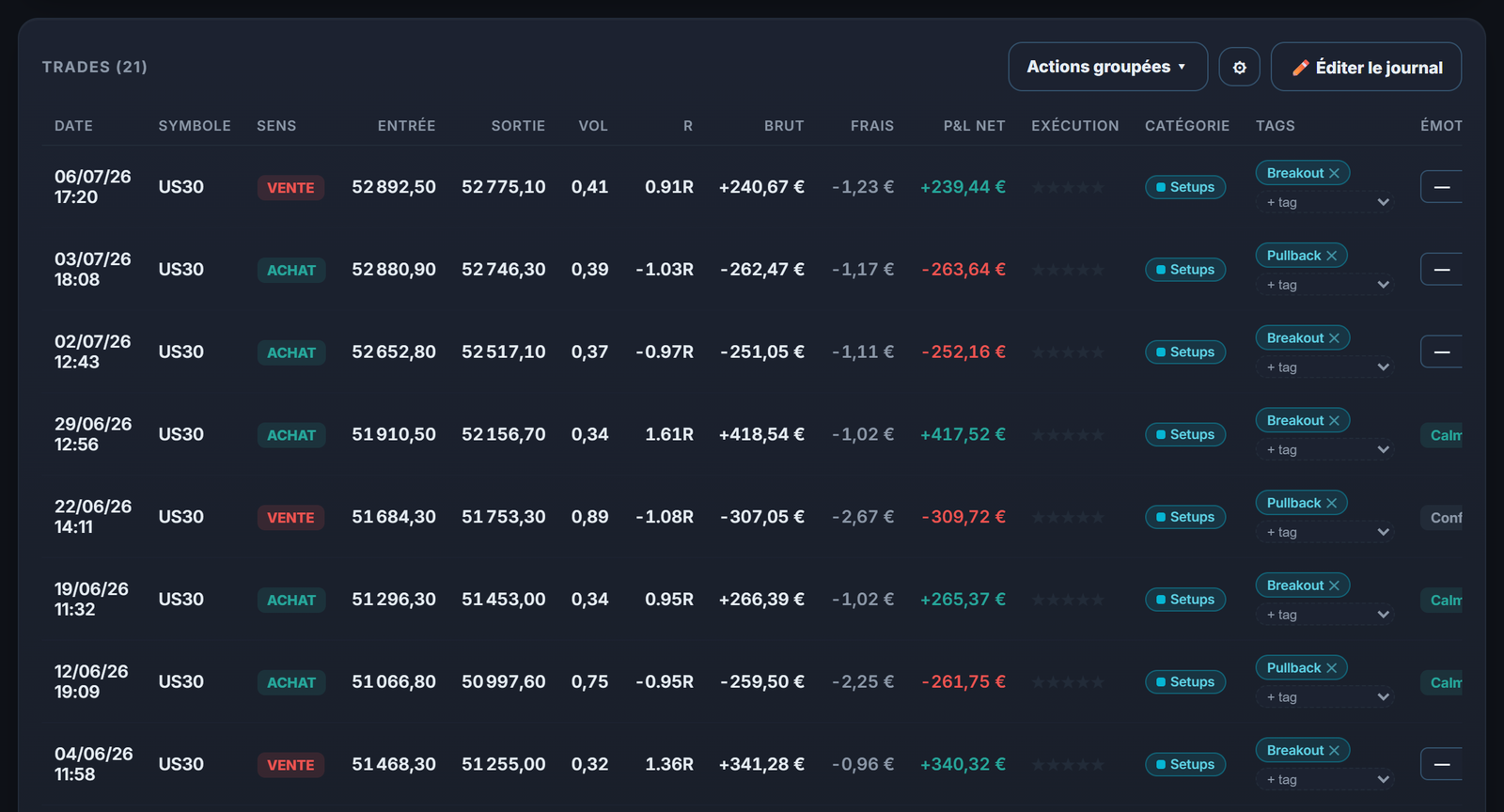Click the Setups category on 06/07/26 trade
1504x812 pixels.
(x=1185, y=187)
